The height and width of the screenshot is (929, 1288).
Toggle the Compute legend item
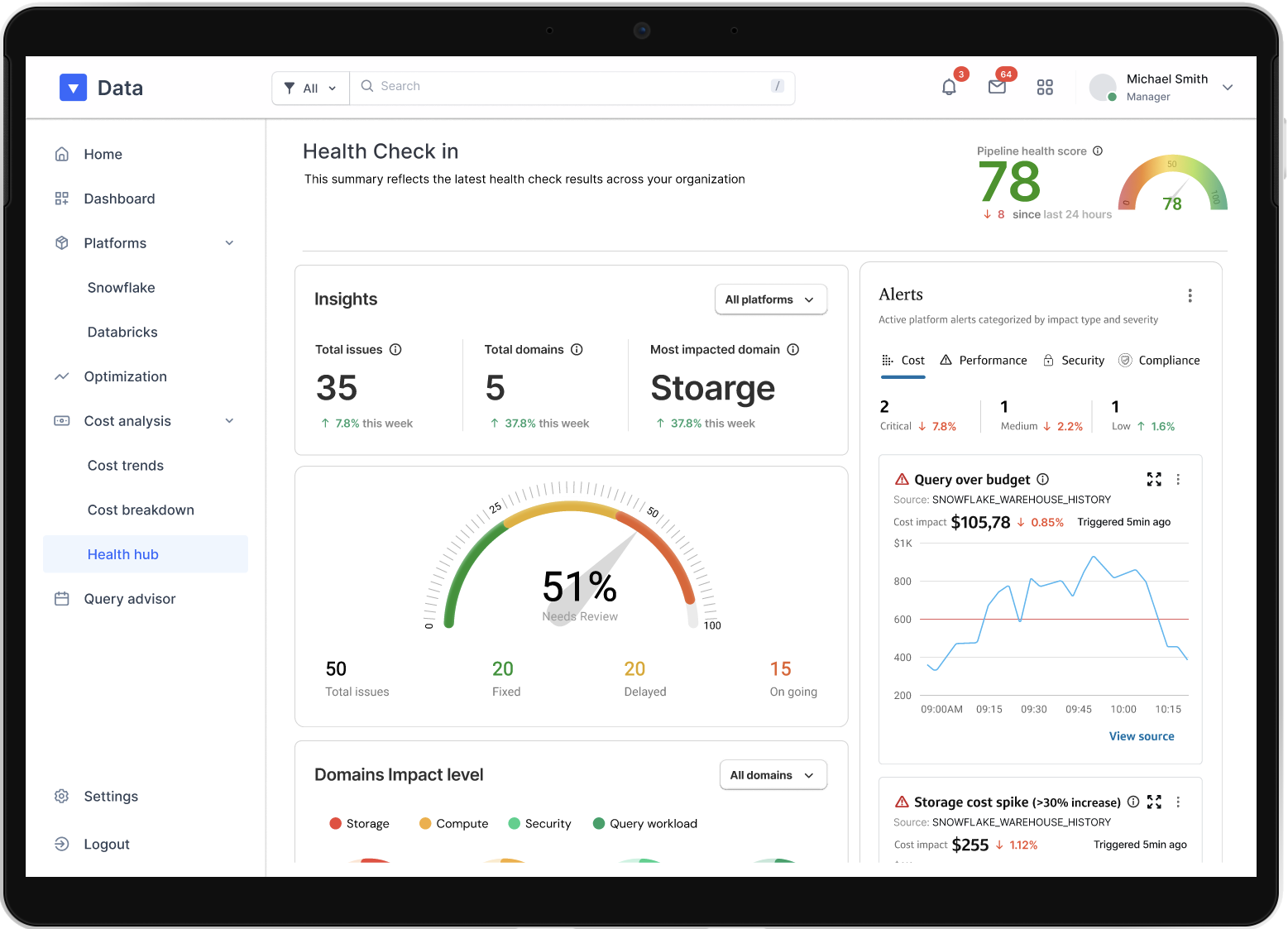tap(453, 823)
